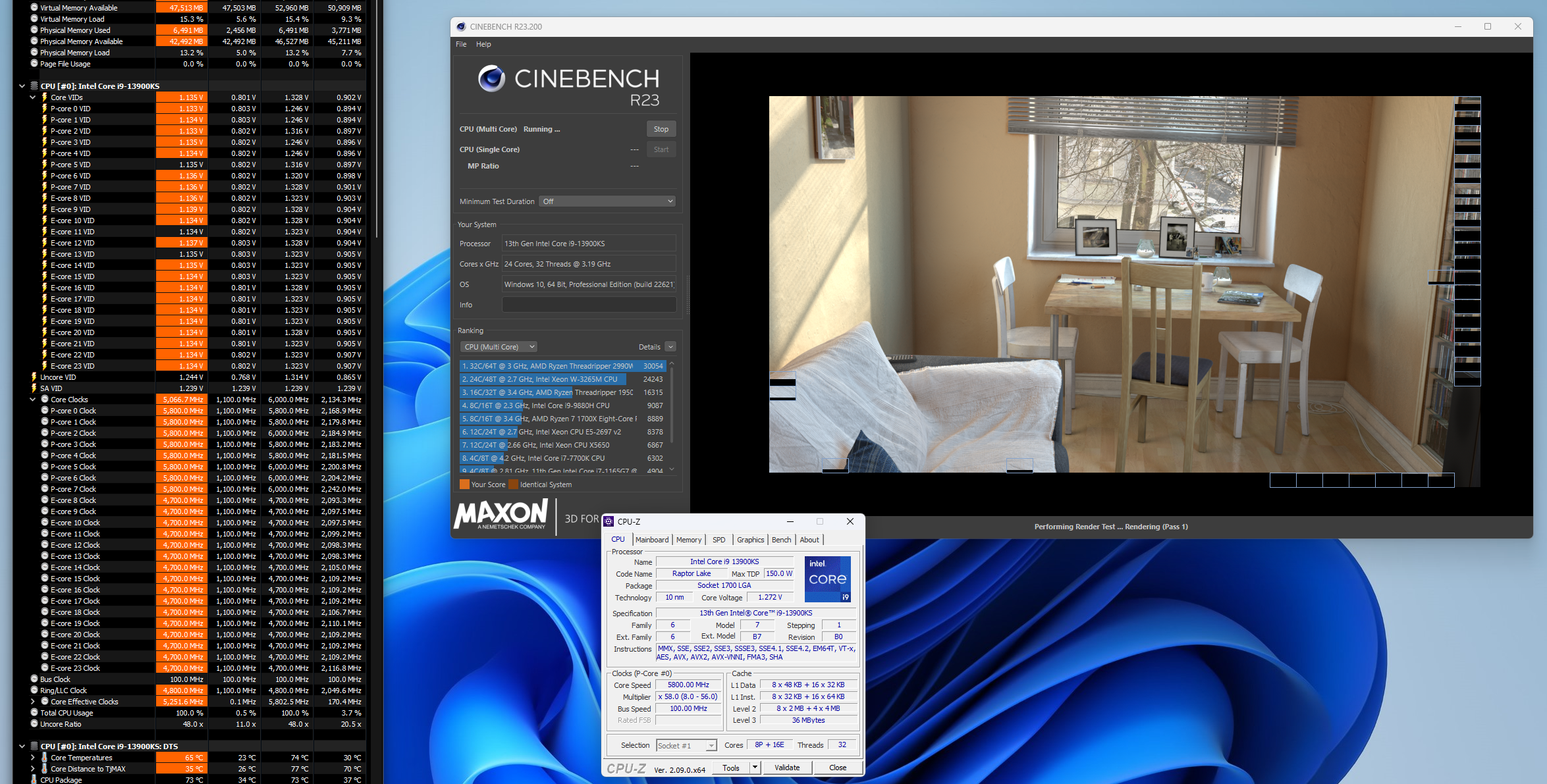Click the P-core 0 Clock sensor icon
The height and width of the screenshot is (784, 1547).
point(45,411)
